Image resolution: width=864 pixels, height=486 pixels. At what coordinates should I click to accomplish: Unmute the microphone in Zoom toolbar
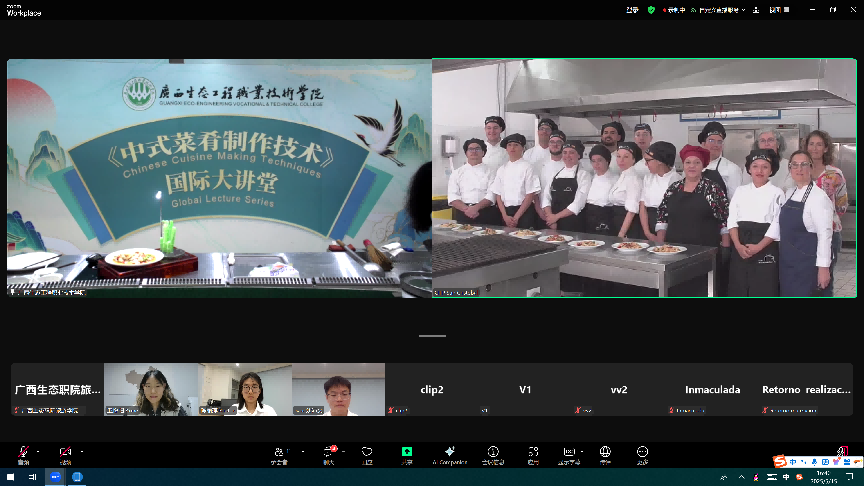(x=23, y=455)
